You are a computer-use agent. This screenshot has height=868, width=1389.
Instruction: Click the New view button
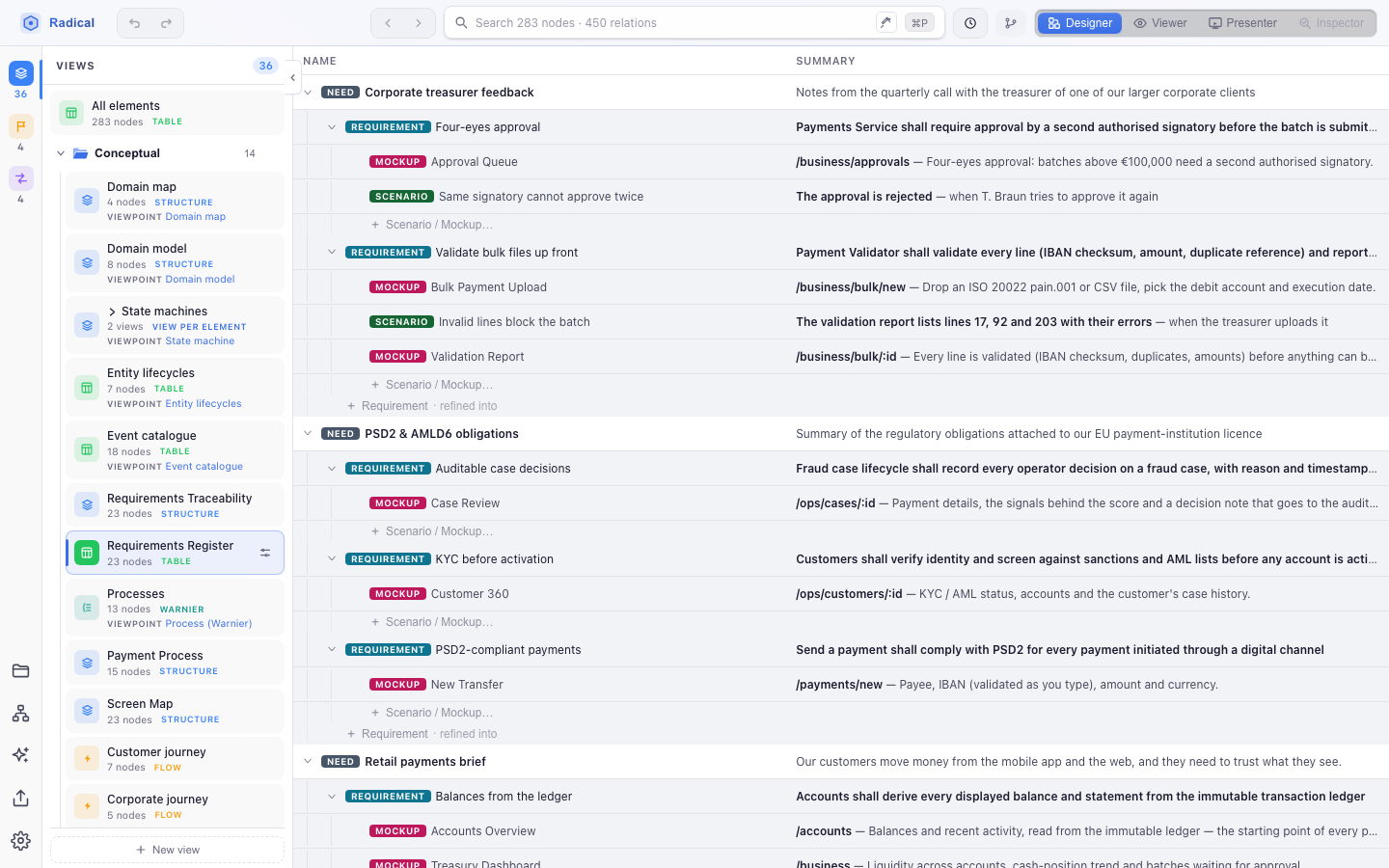click(x=167, y=850)
